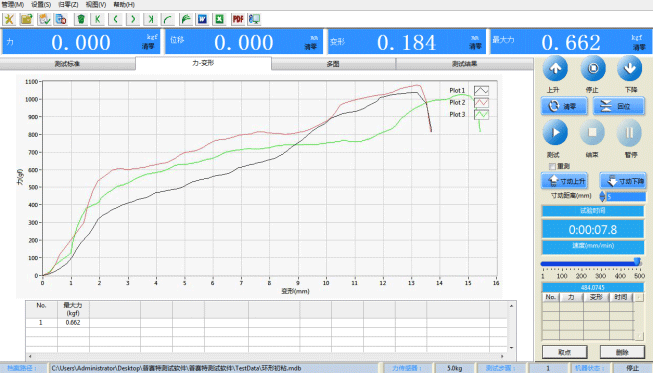The width and height of the screenshot is (654, 374).
Task: Switch to the 测试结果 tab
Action: [464, 64]
